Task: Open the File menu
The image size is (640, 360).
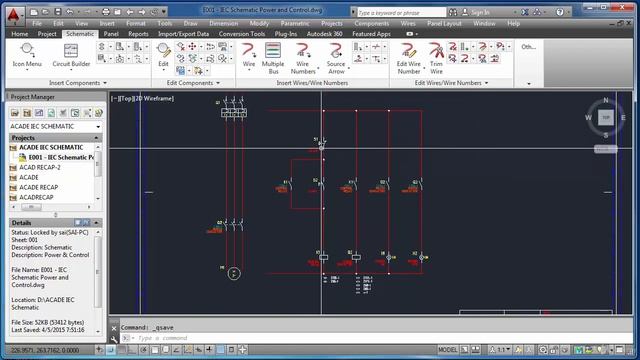Action: coord(37,24)
